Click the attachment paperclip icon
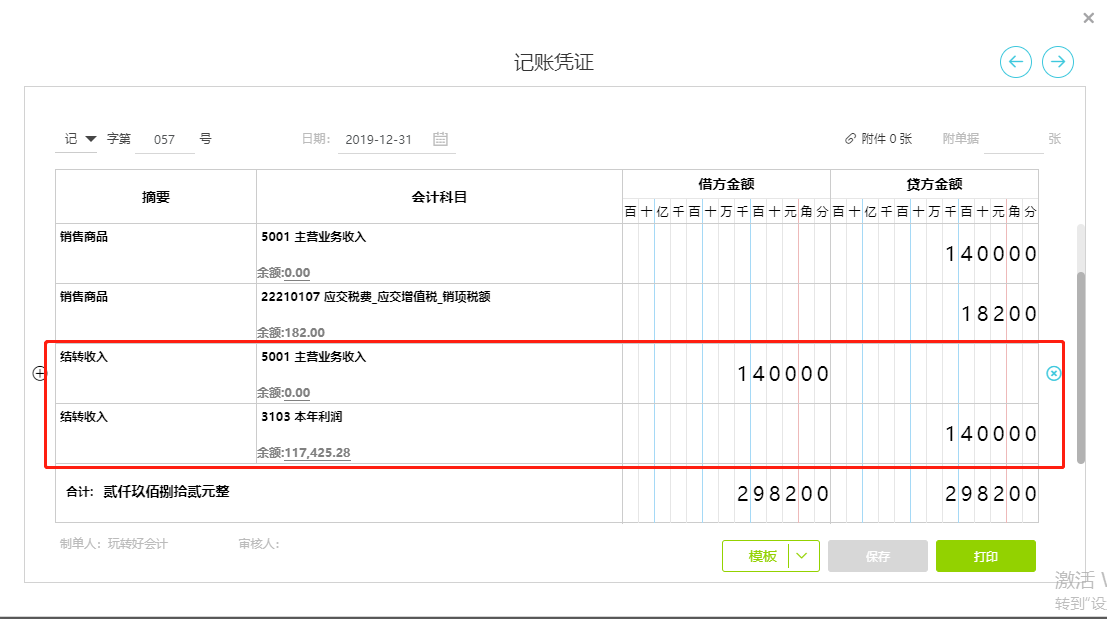The height and width of the screenshot is (619, 1107). click(x=850, y=139)
